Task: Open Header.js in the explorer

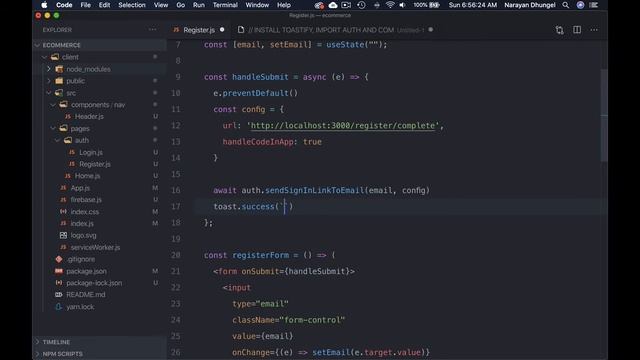Action: (x=89, y=116)
